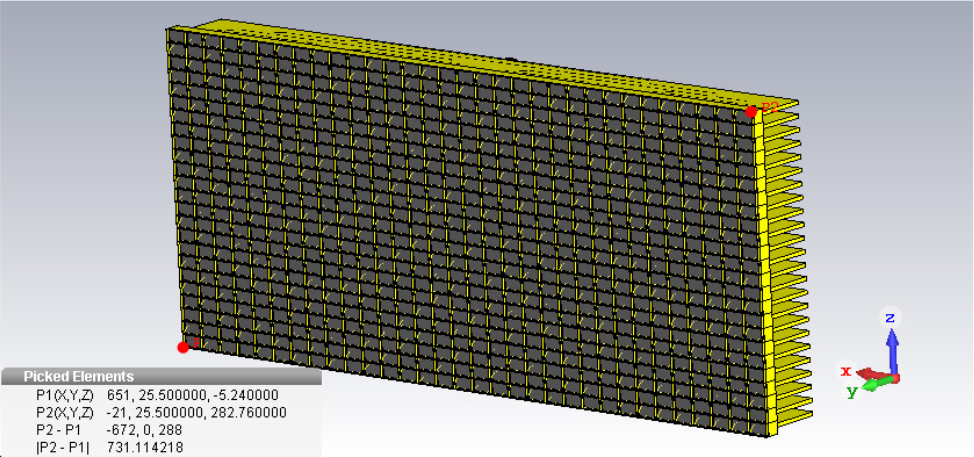Click the y label on the axis triad
This screenshot has height=457, width=974.
click(852, 391)
